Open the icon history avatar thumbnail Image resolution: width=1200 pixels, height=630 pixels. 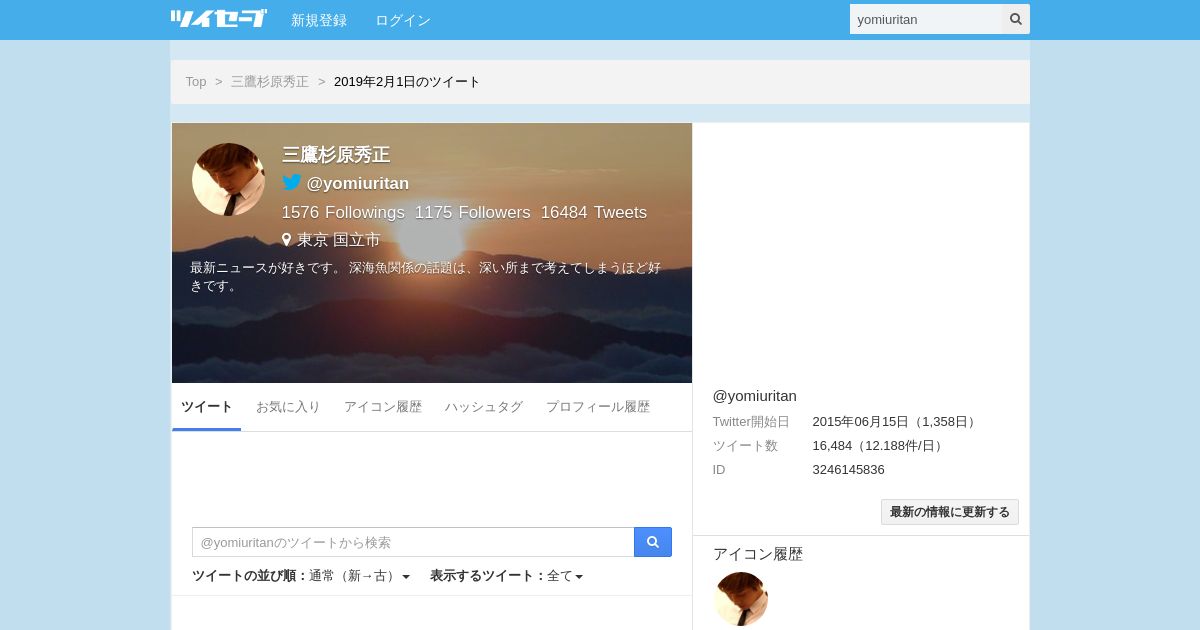coord(741,599)
